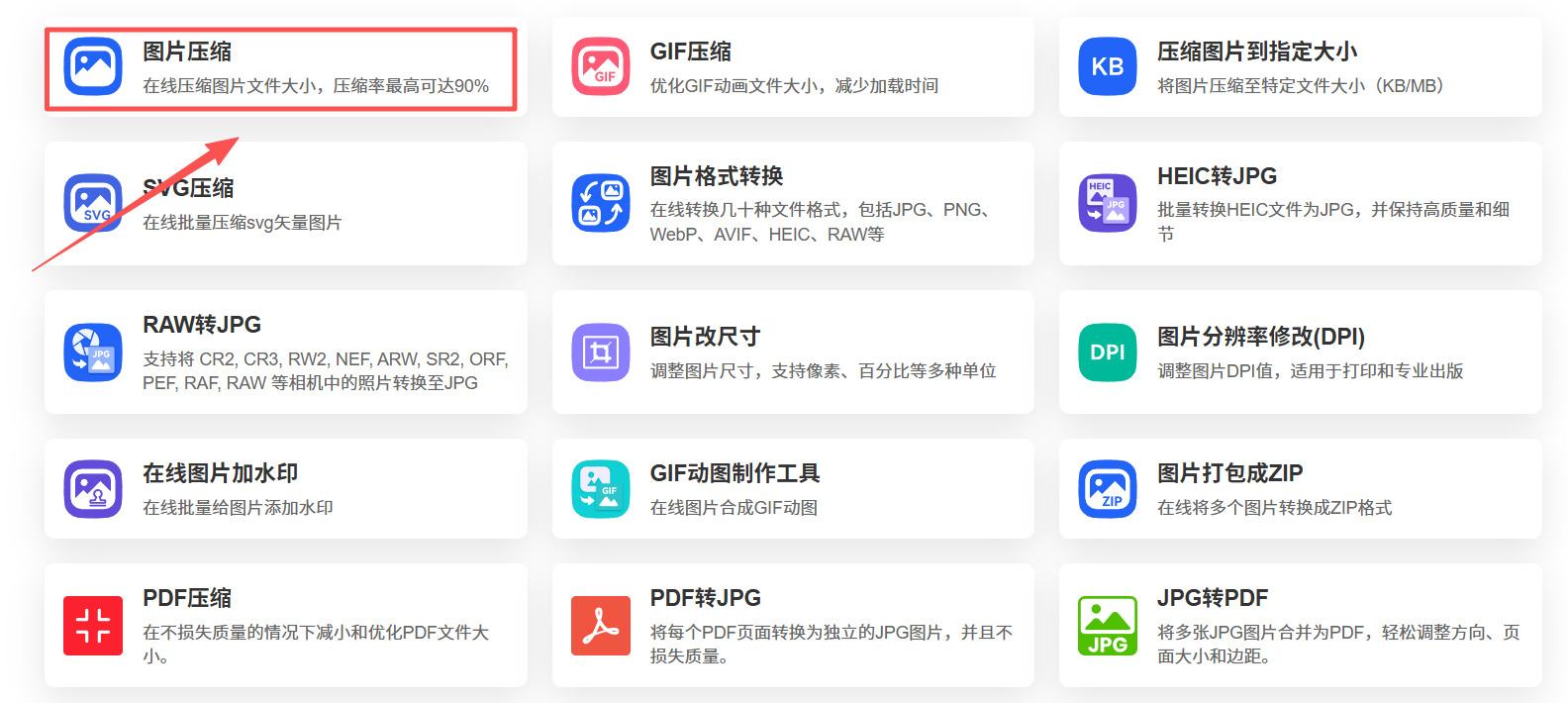
Task: Open 压缩图片到指定大小 tool title
Action: 1257,51
